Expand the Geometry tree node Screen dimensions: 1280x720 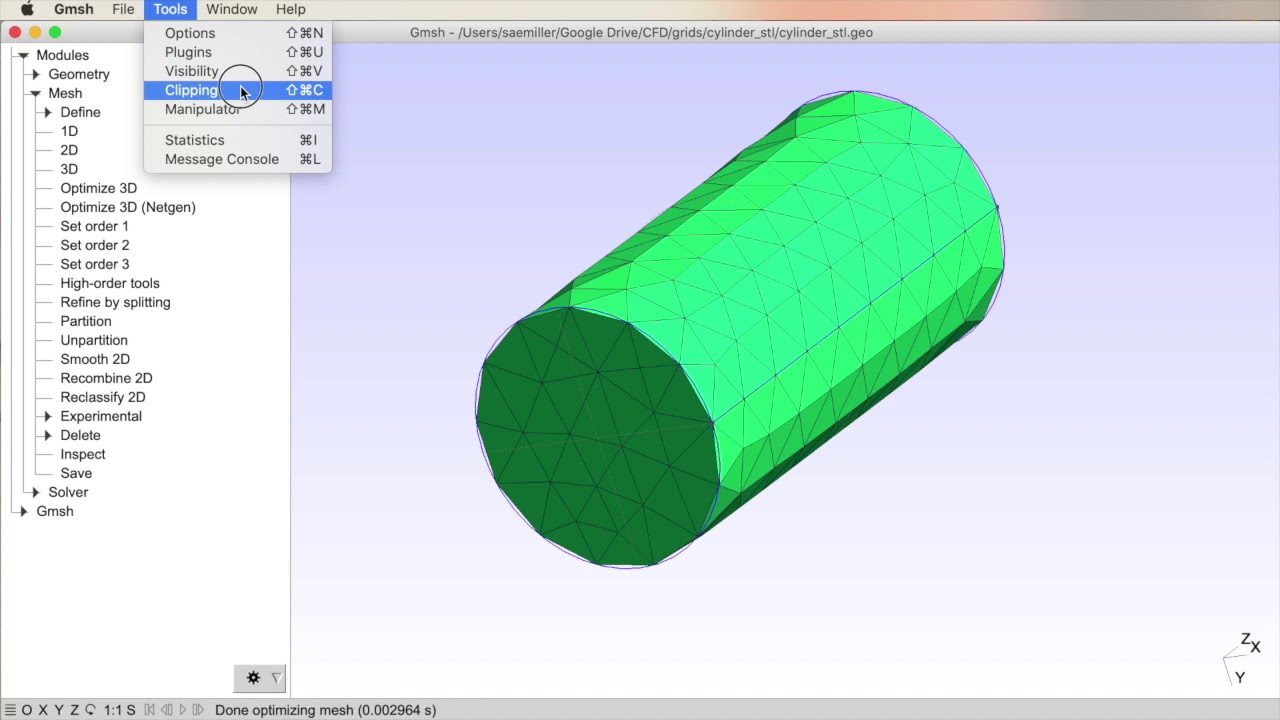click(35, 74)
